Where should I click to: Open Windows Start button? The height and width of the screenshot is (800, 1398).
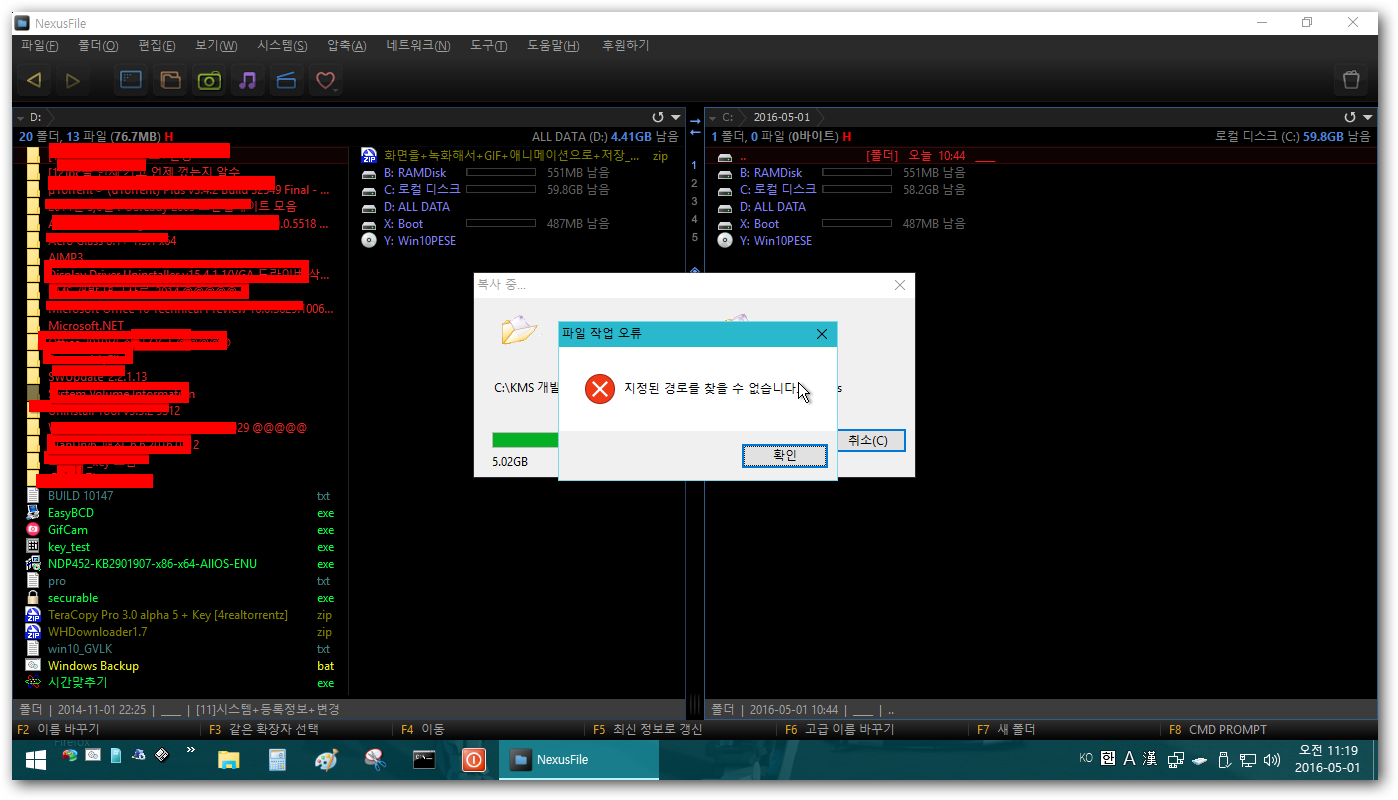pos(36,760)
